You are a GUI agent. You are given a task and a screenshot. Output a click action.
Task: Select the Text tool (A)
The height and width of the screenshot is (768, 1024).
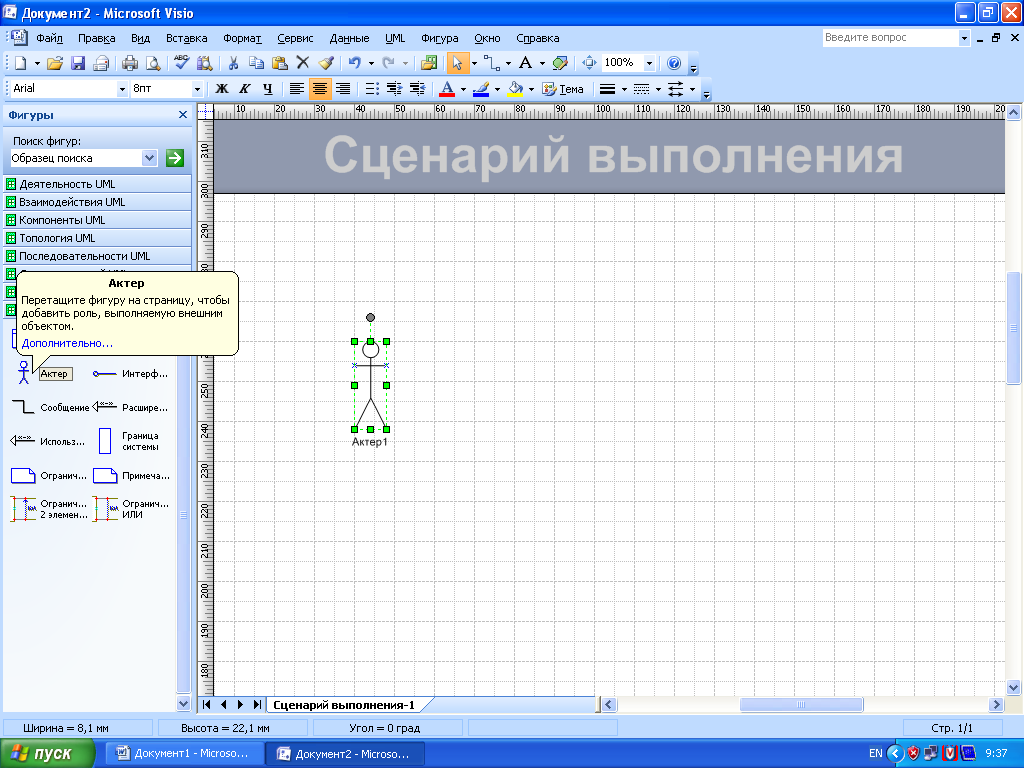[x=525, y=63]
